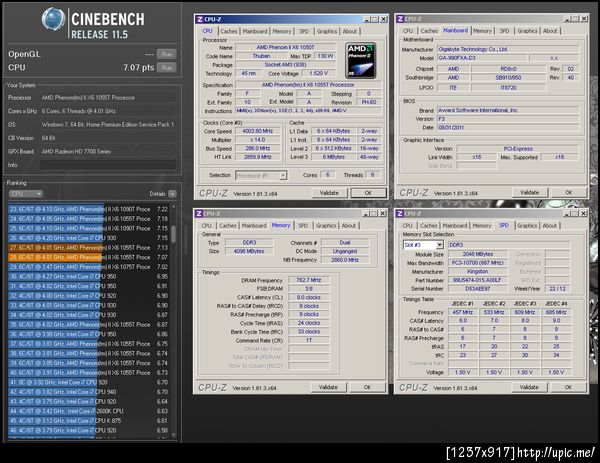The width and height of the screenshot is (600, 463).
Task: Click the CPU-Z Z icon in the Mainboard window title bar
Action: (400, 19)
